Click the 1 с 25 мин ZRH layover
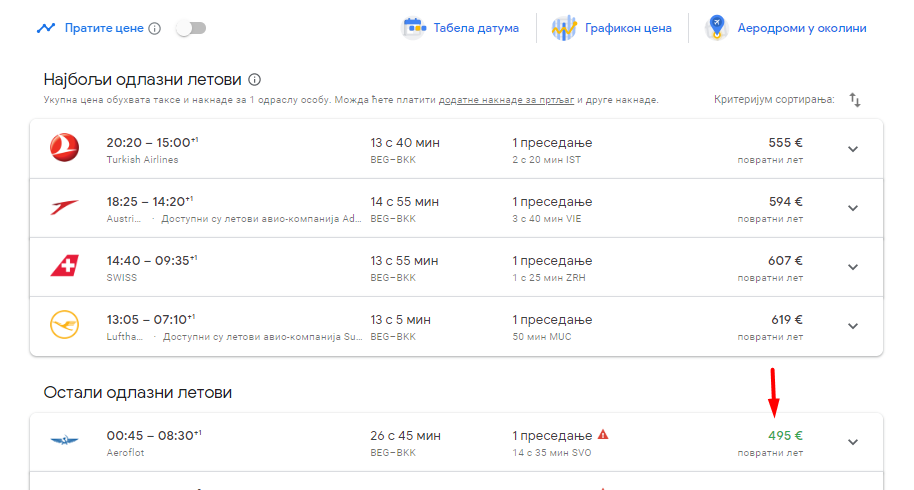 pos(549,277)
